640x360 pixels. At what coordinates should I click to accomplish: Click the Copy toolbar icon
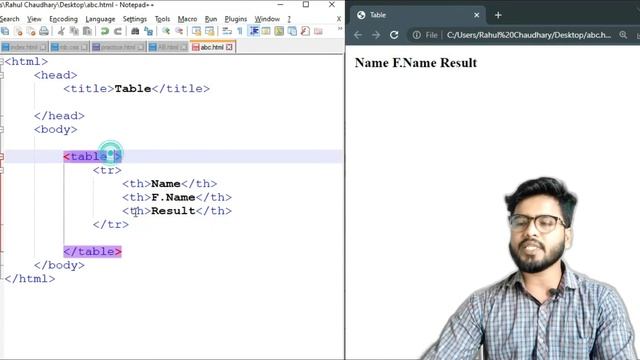(74, 31)
